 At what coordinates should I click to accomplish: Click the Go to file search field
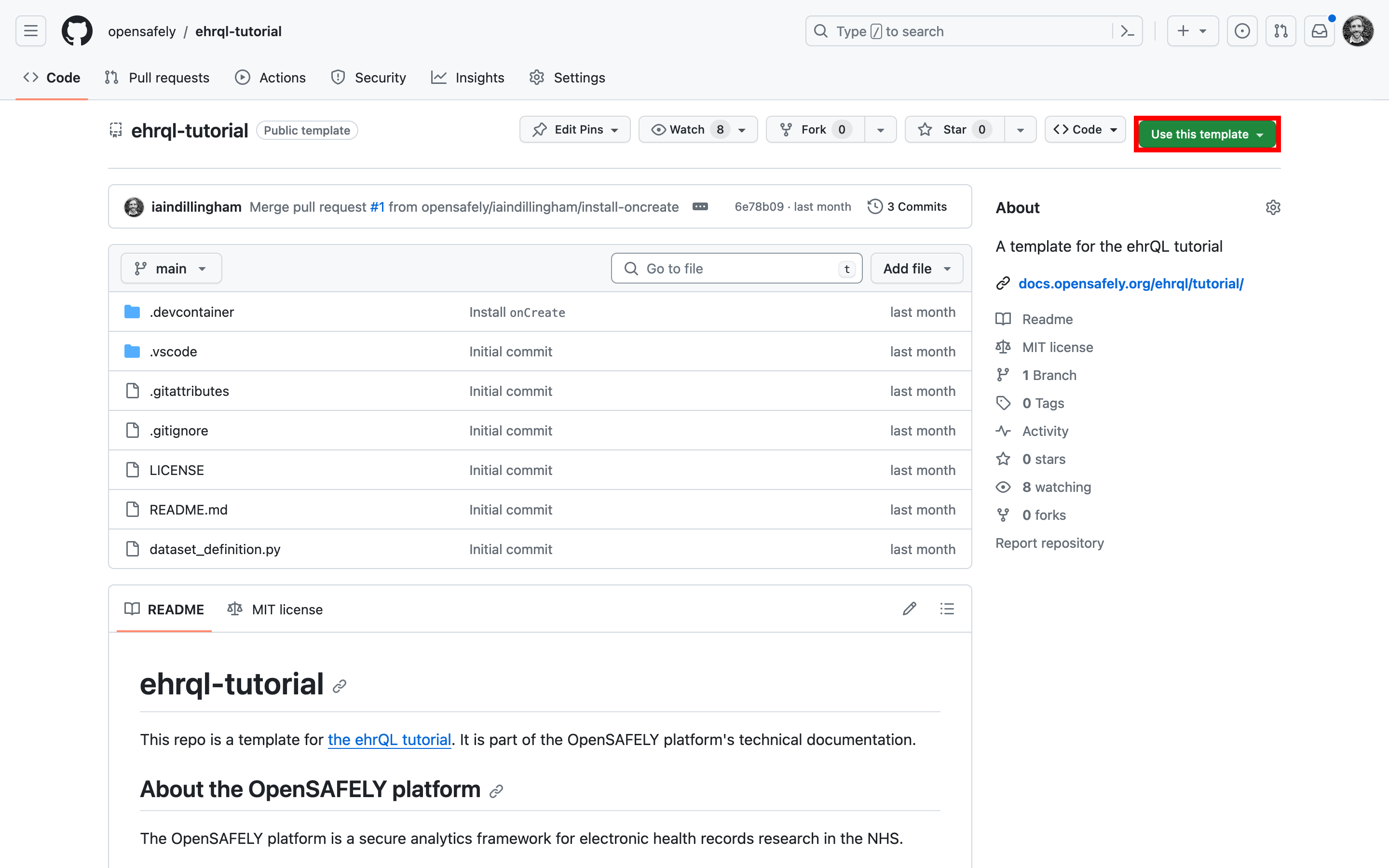point(736,268)
